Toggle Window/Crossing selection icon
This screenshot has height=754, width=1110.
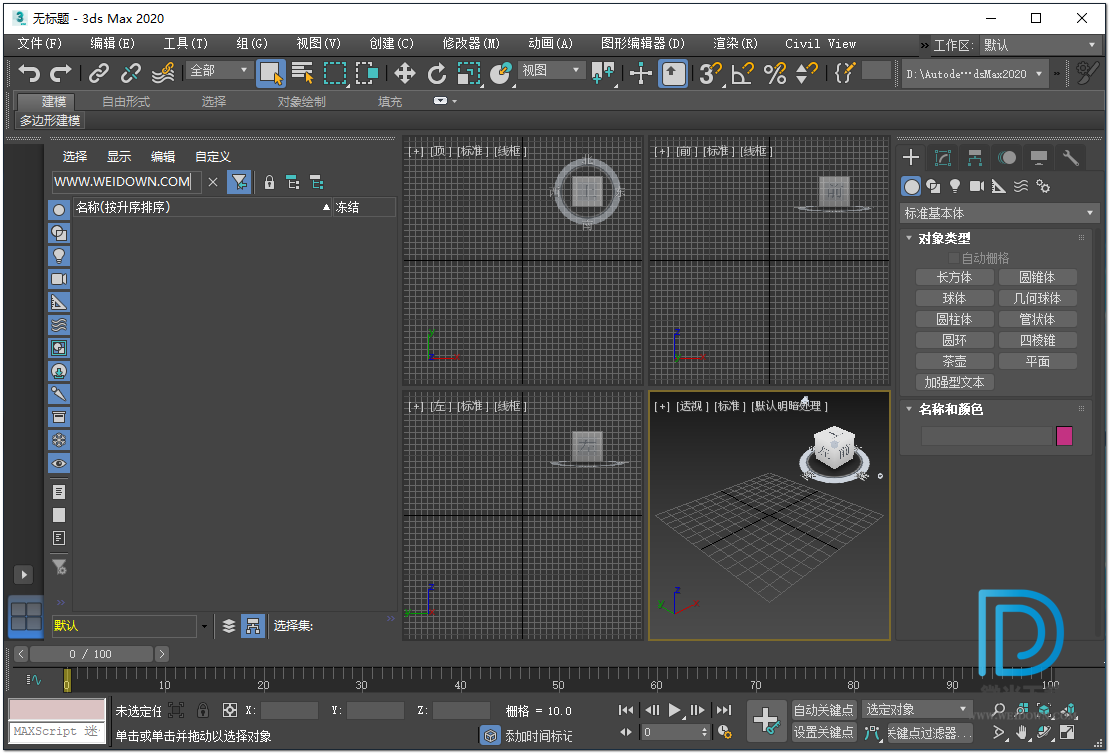[x=367, y=73]
